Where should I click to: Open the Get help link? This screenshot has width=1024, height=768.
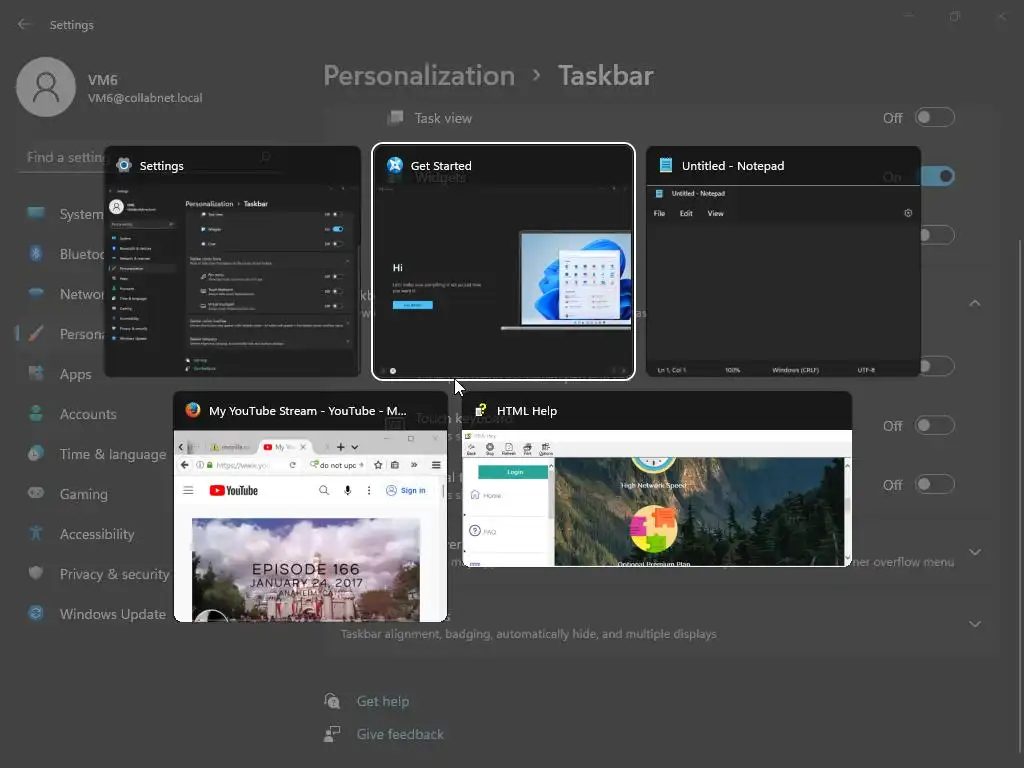pos(383,701)
